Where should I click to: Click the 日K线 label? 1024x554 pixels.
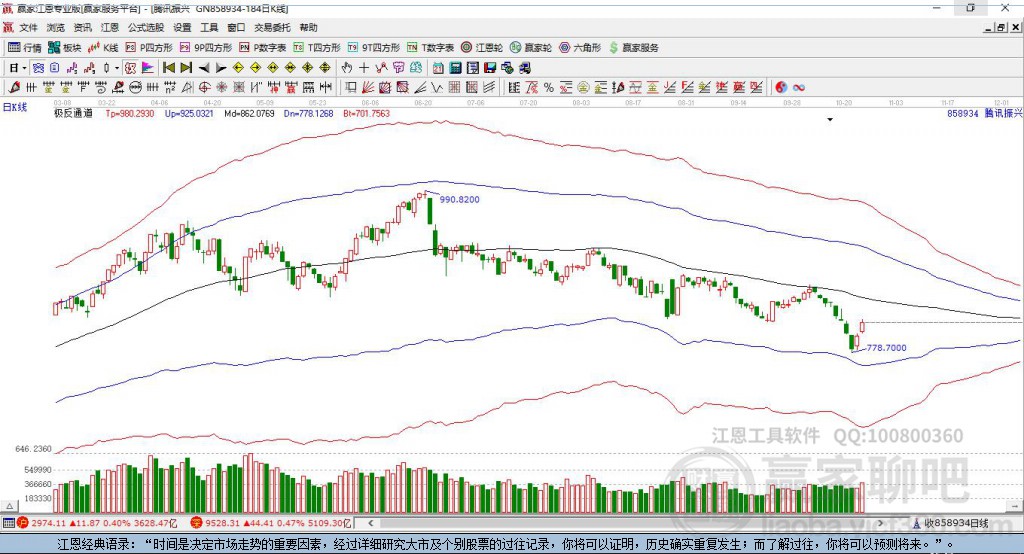click(15, 108)
